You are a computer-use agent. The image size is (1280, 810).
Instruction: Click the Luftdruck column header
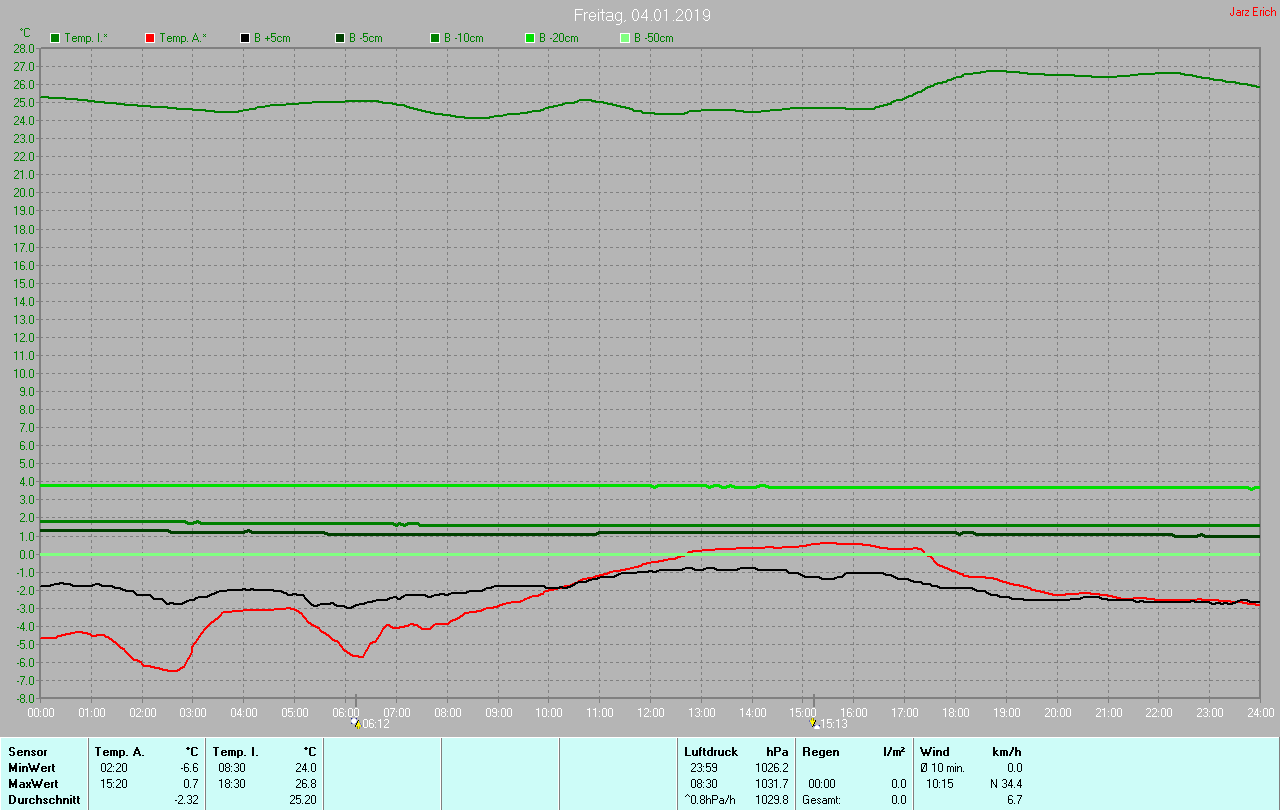point(710,751)
